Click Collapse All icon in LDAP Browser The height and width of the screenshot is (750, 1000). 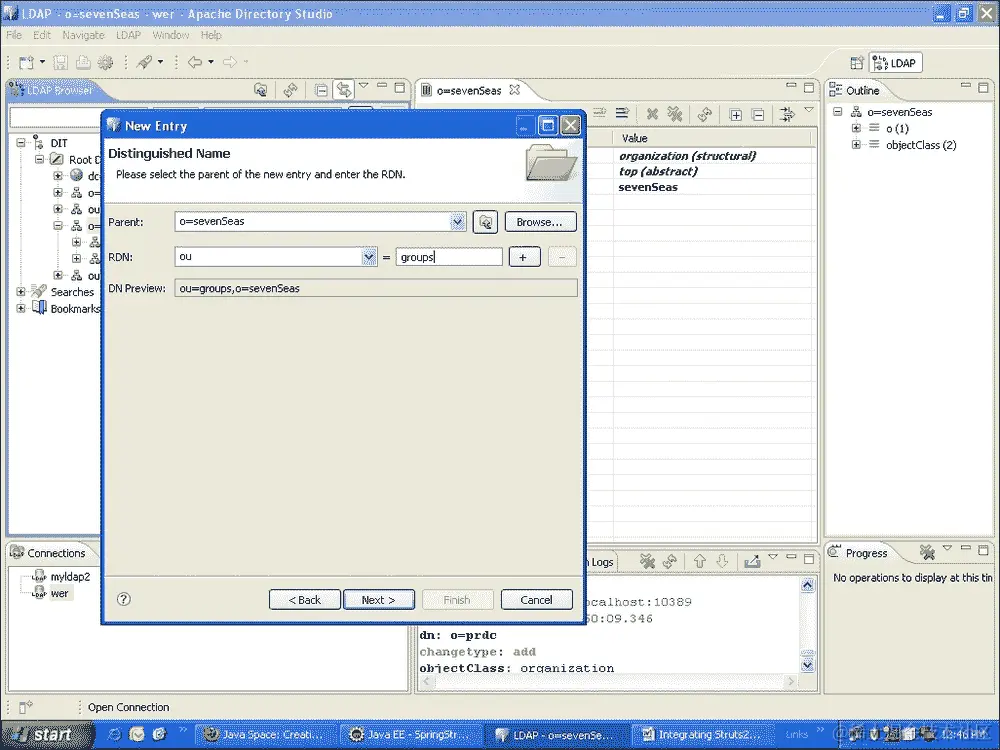(321, 90)
